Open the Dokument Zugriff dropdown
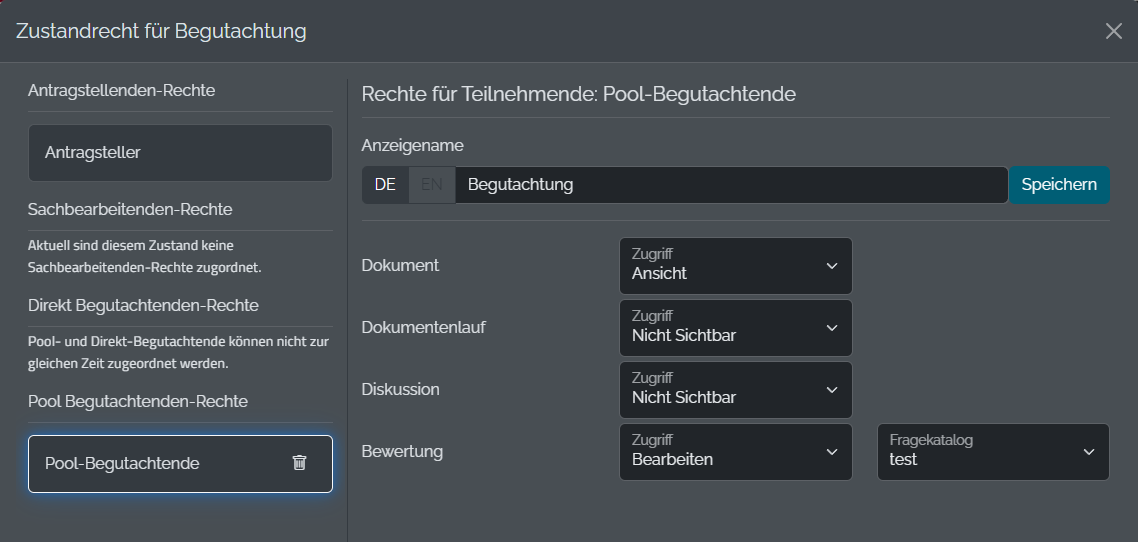The width and height of the screenshot is (1138, 542). coord(736,266)
